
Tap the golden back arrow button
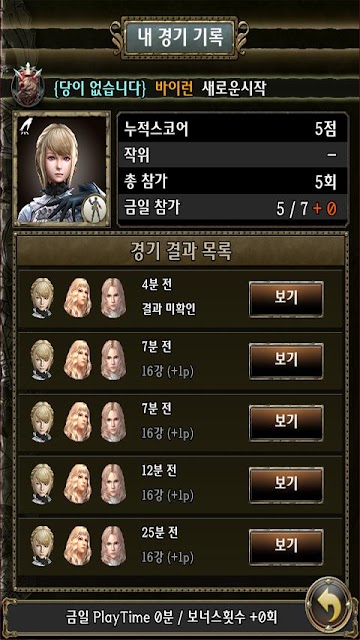pyautogui.click(x=329, y=604)
